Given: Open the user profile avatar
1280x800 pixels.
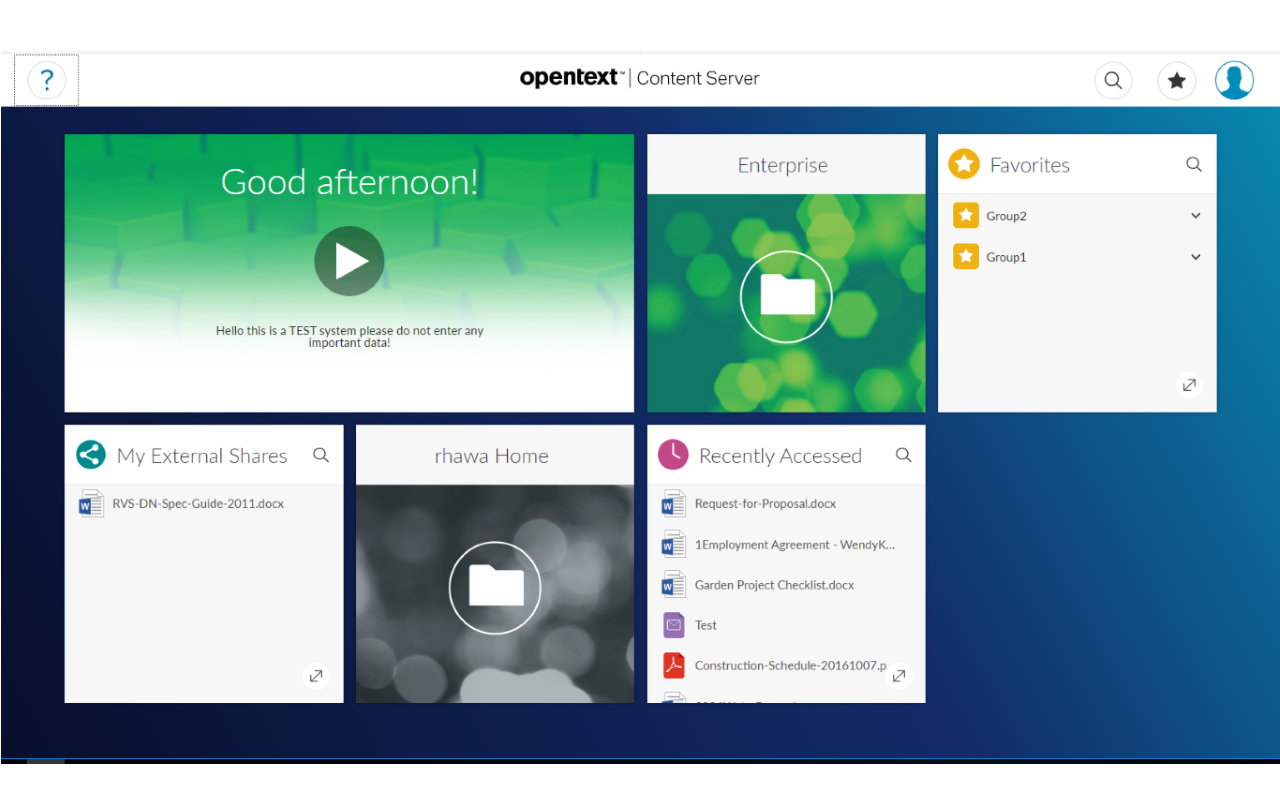Looking at the screenshot, I should (x=1234, y=80).
